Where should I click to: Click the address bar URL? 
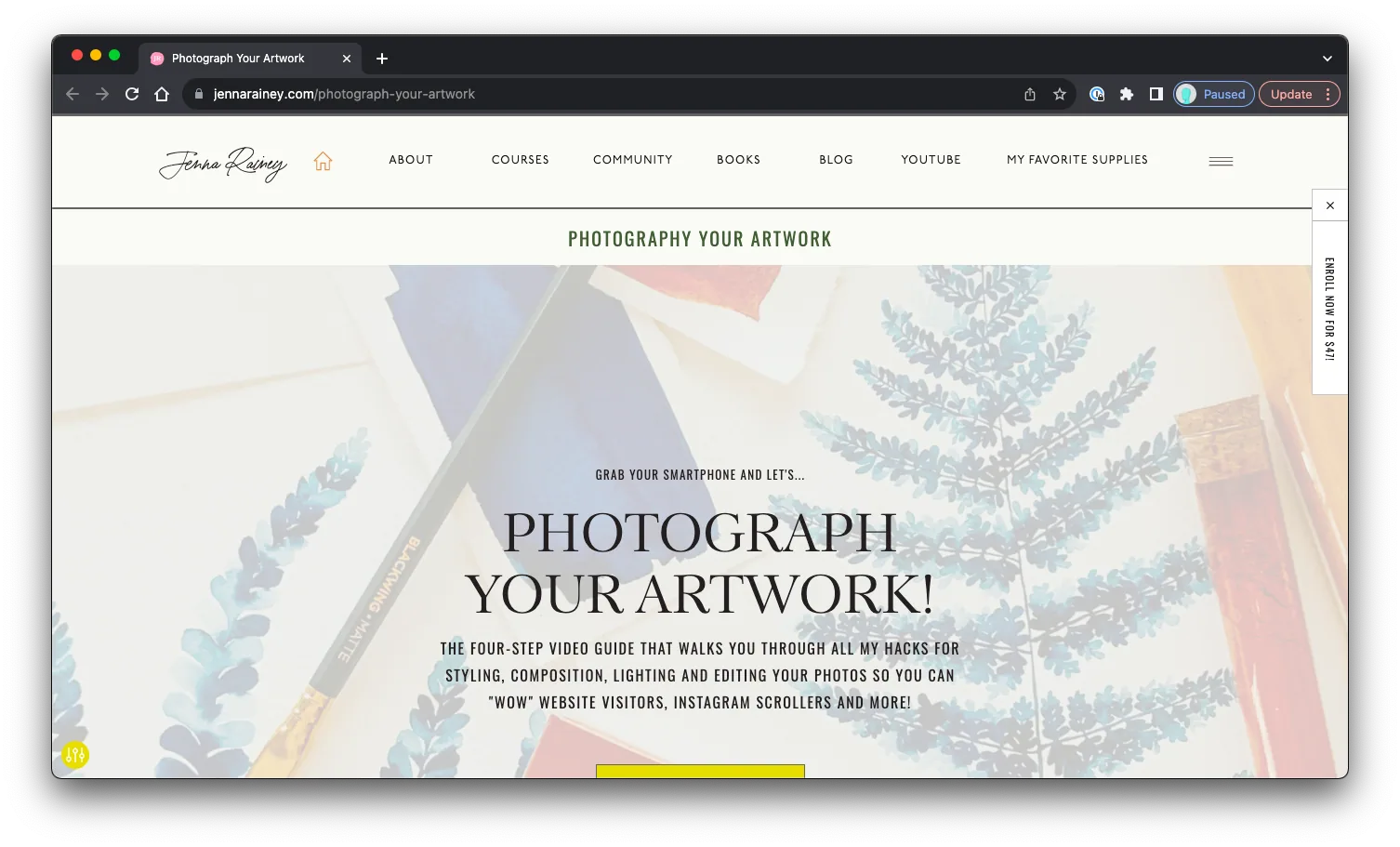tap(344, 94)
